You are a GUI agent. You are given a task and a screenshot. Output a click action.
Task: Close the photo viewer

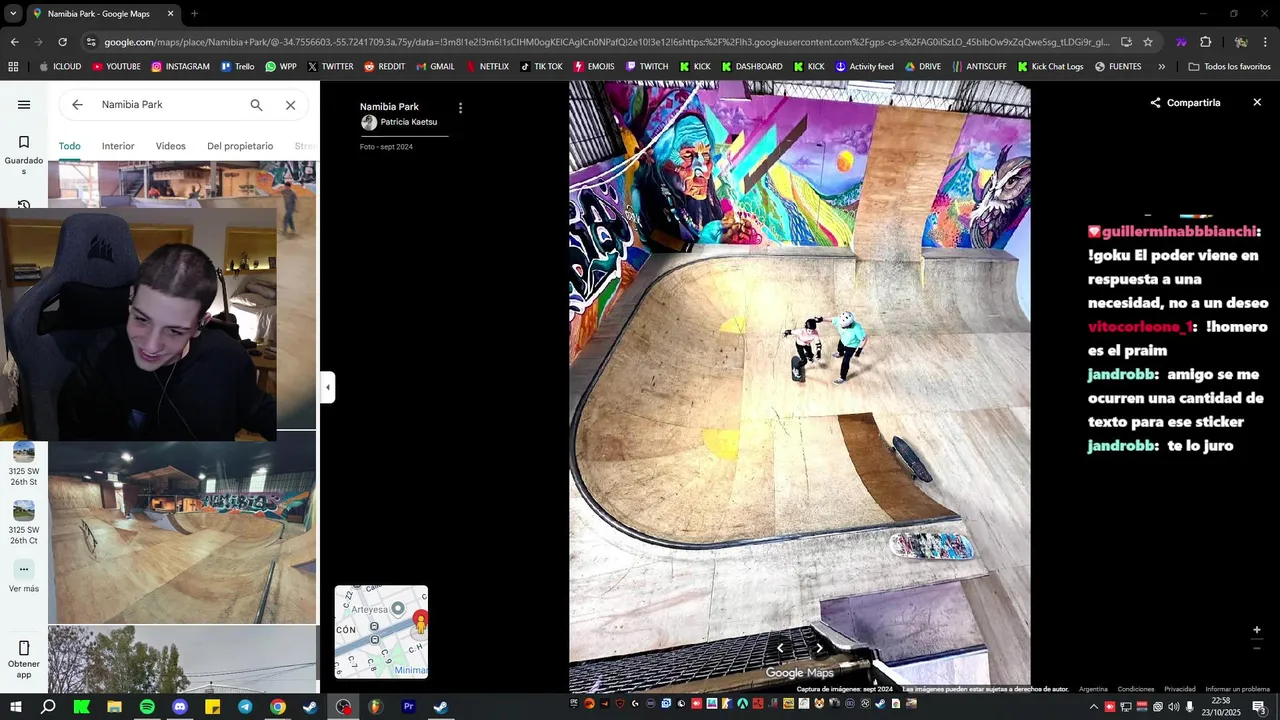tap(1257, 103)
